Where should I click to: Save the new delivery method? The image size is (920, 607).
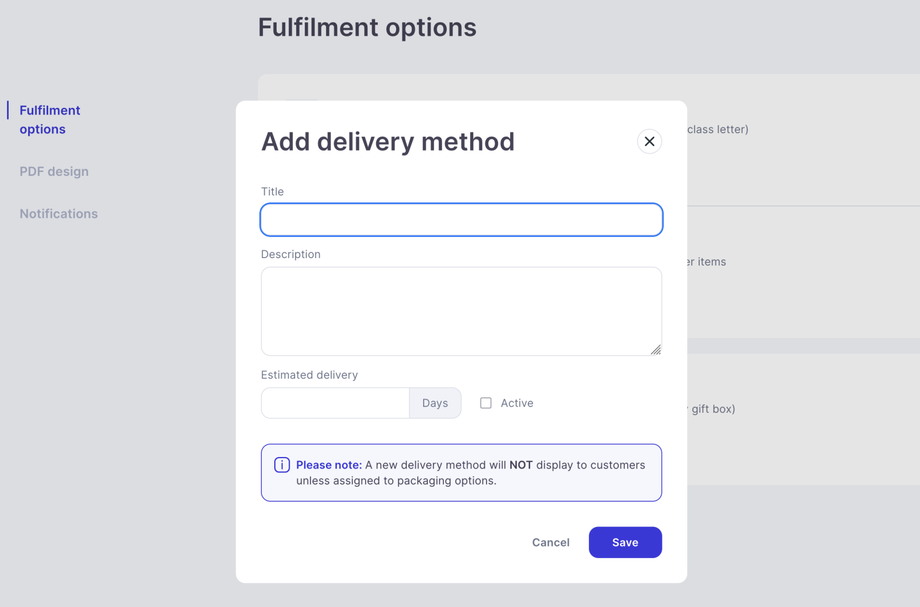point(625,542)
